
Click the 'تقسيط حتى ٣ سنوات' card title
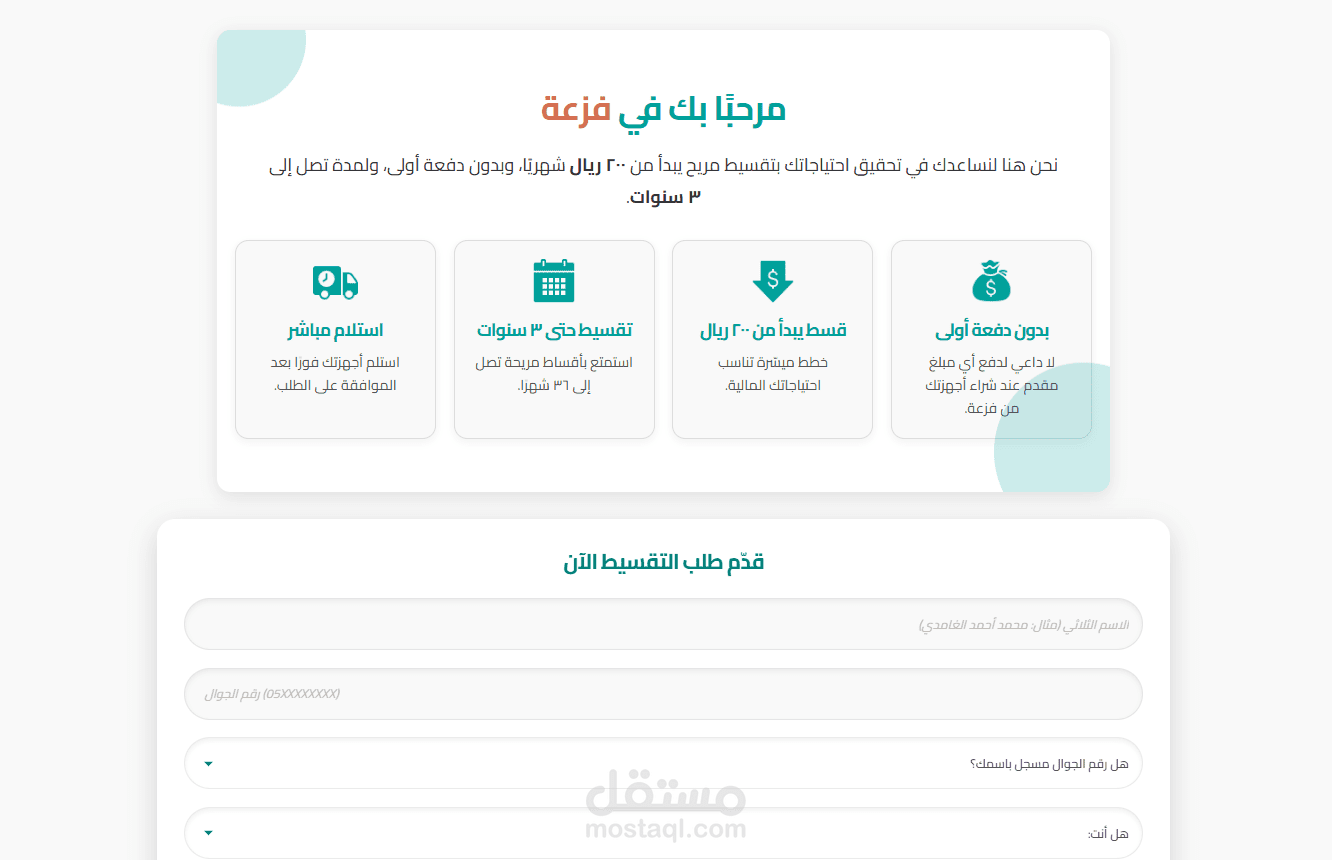pos(554,331)
